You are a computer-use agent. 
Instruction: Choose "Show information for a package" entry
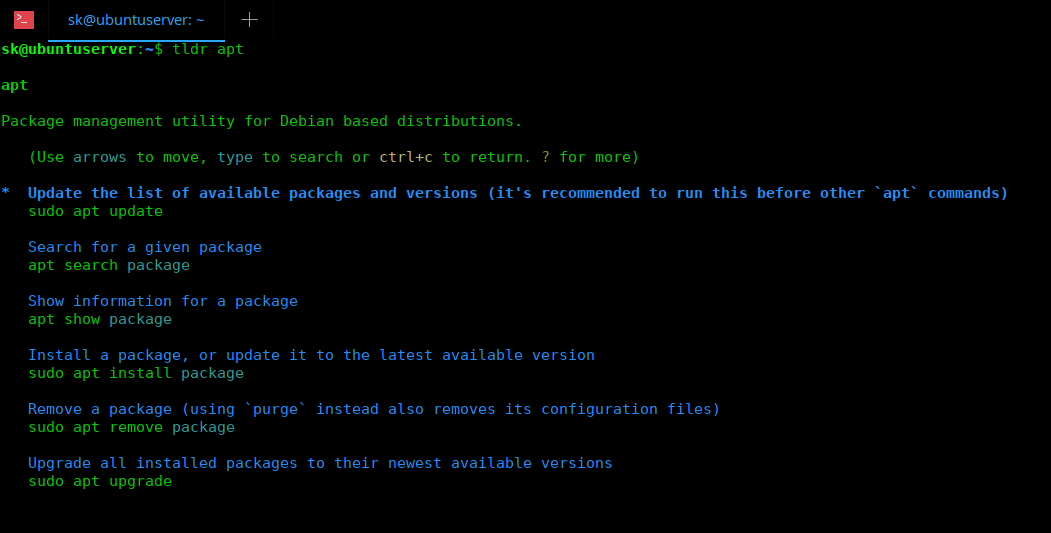[162, 301]
